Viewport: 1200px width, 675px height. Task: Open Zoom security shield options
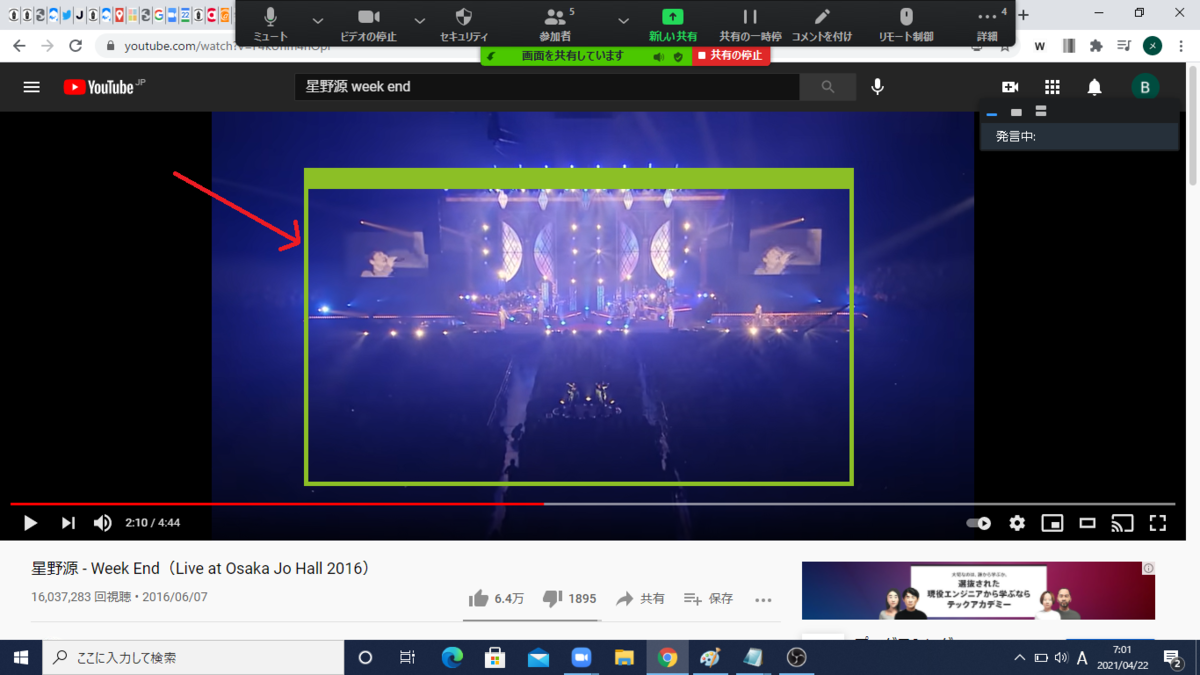point(463,24)
